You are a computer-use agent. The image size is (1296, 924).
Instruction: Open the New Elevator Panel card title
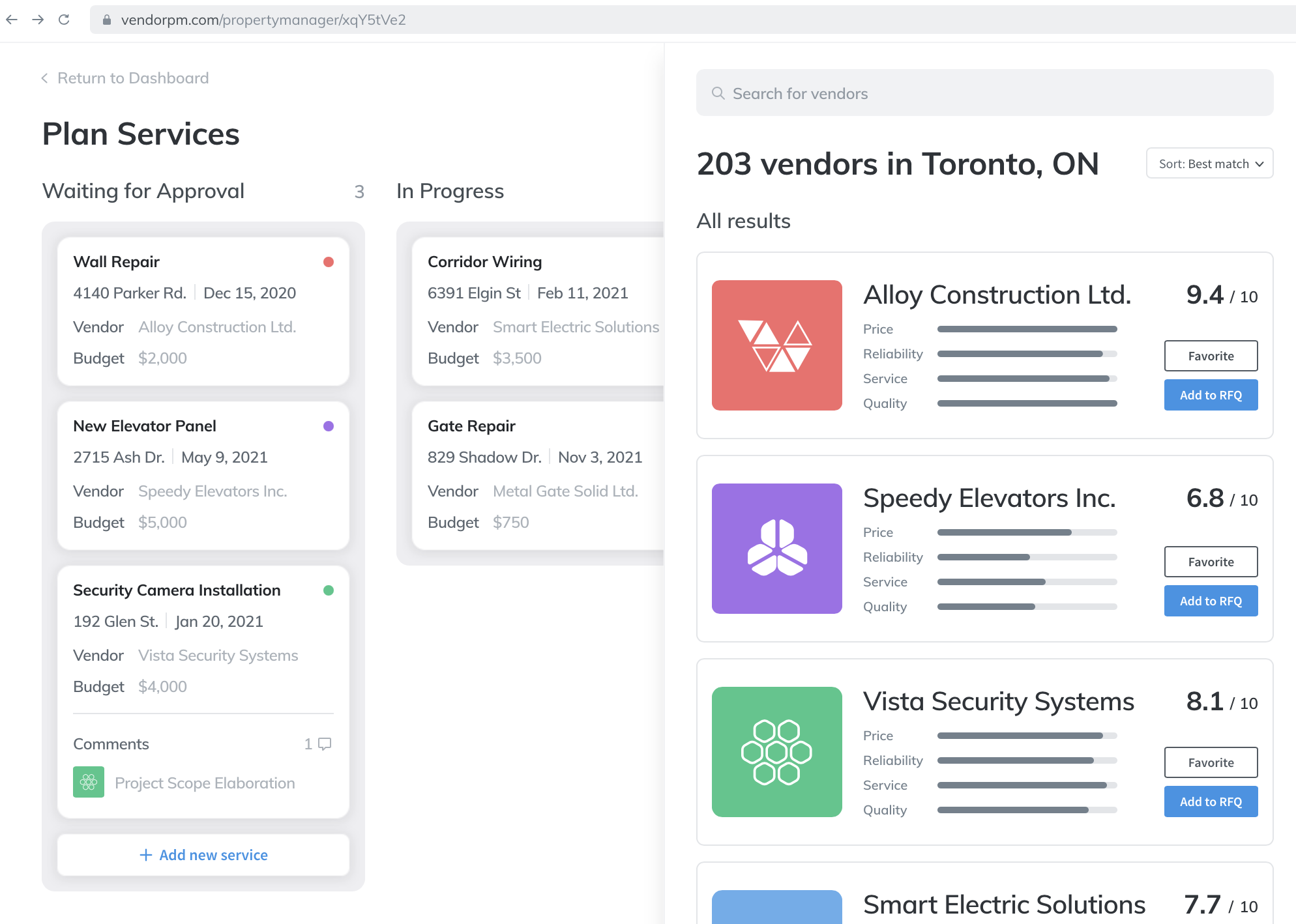(145, 426)
